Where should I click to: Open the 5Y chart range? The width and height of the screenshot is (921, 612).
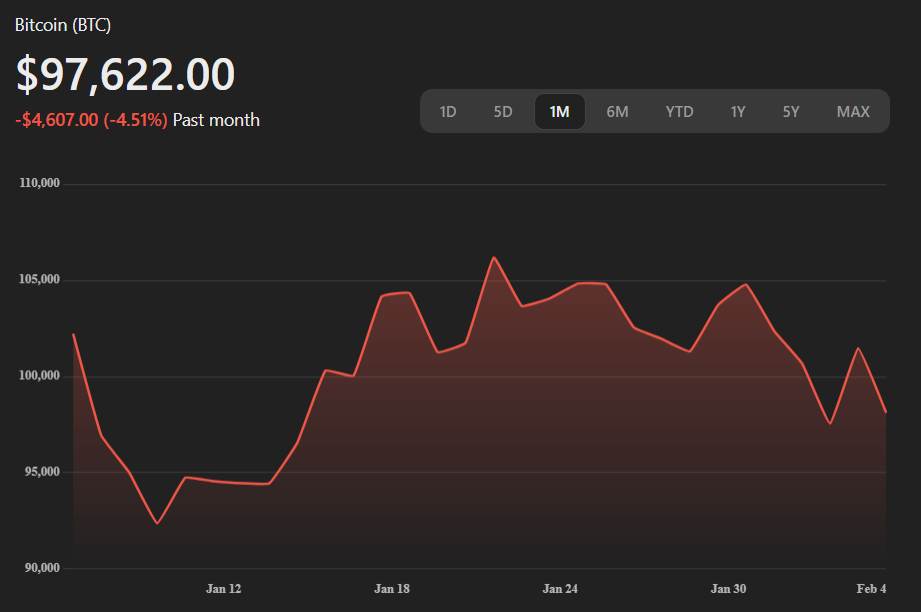point(791,112)
